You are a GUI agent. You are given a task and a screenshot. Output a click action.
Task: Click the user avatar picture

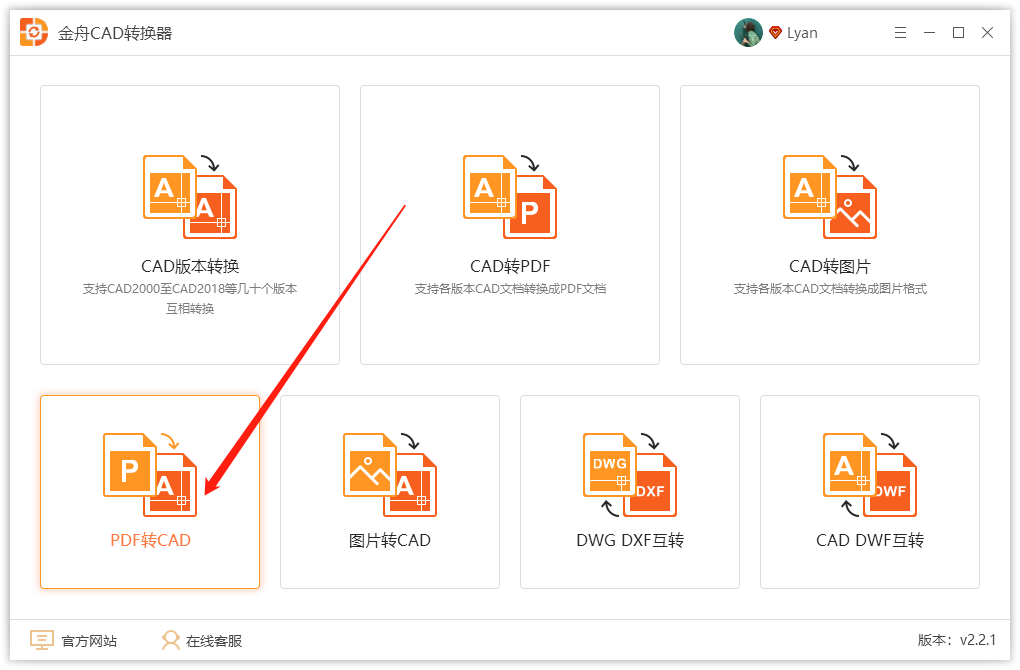click(748, 33)
